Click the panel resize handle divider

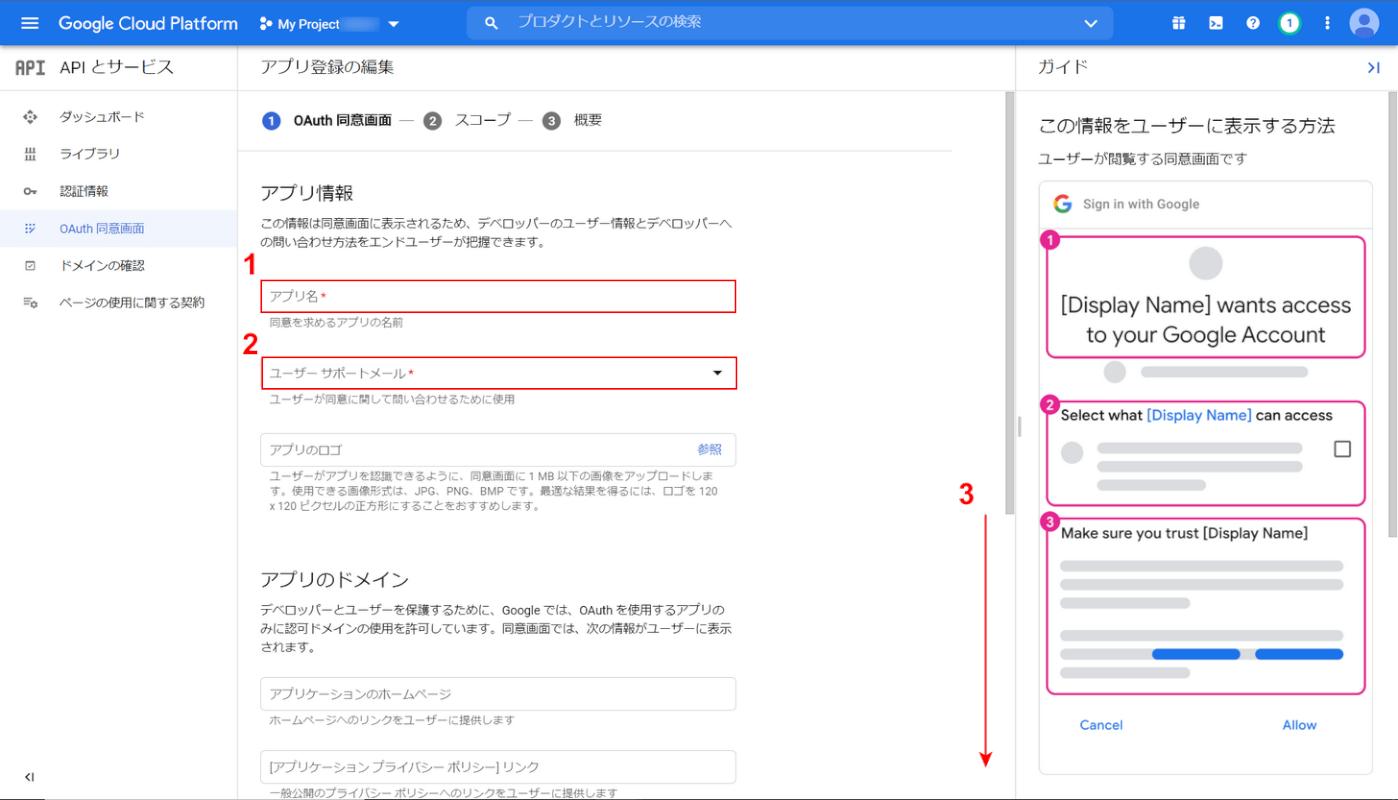point(1018,427)
